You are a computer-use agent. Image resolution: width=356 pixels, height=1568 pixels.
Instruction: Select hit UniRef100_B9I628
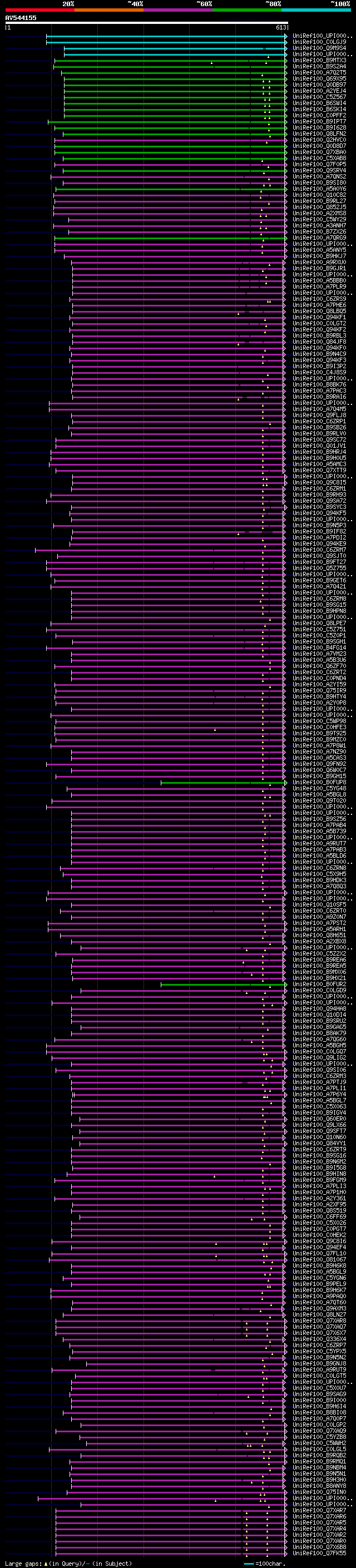click(x=319, y=128)
